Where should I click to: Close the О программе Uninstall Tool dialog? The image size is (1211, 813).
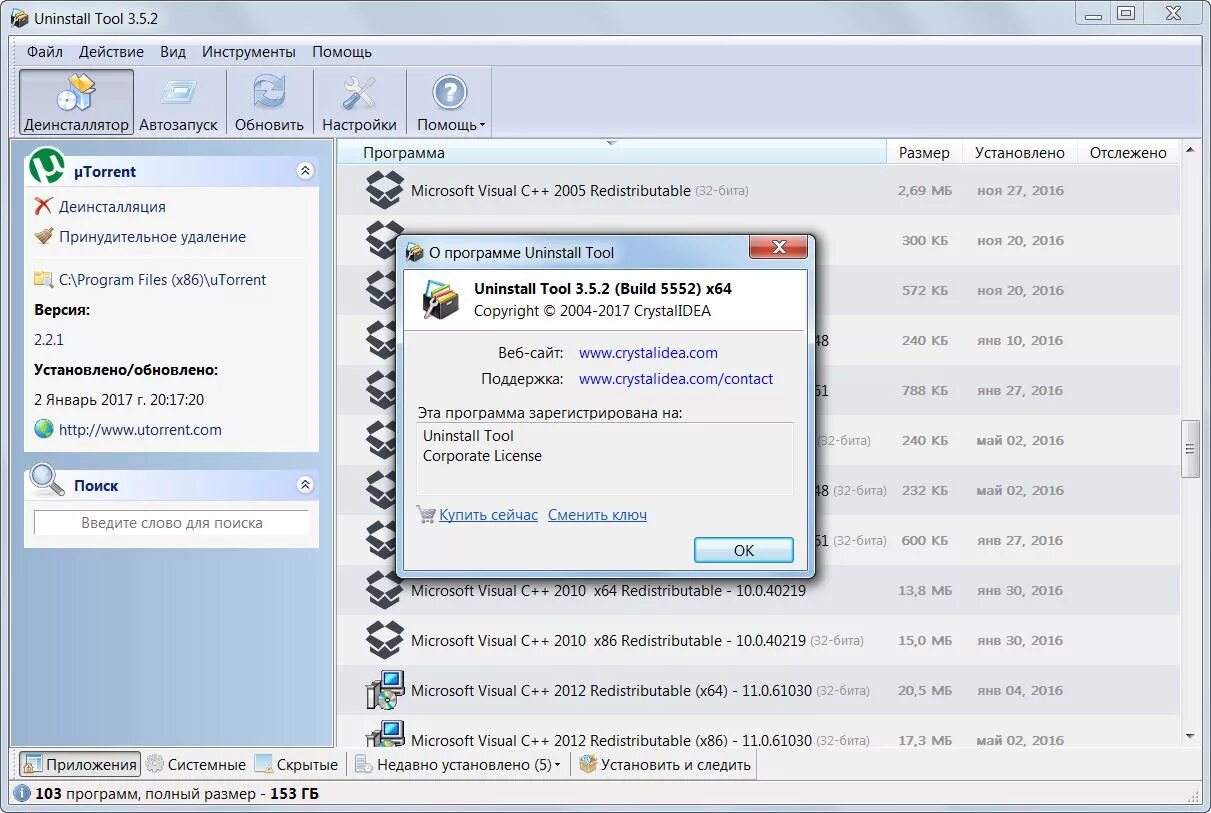click(778, 249)
